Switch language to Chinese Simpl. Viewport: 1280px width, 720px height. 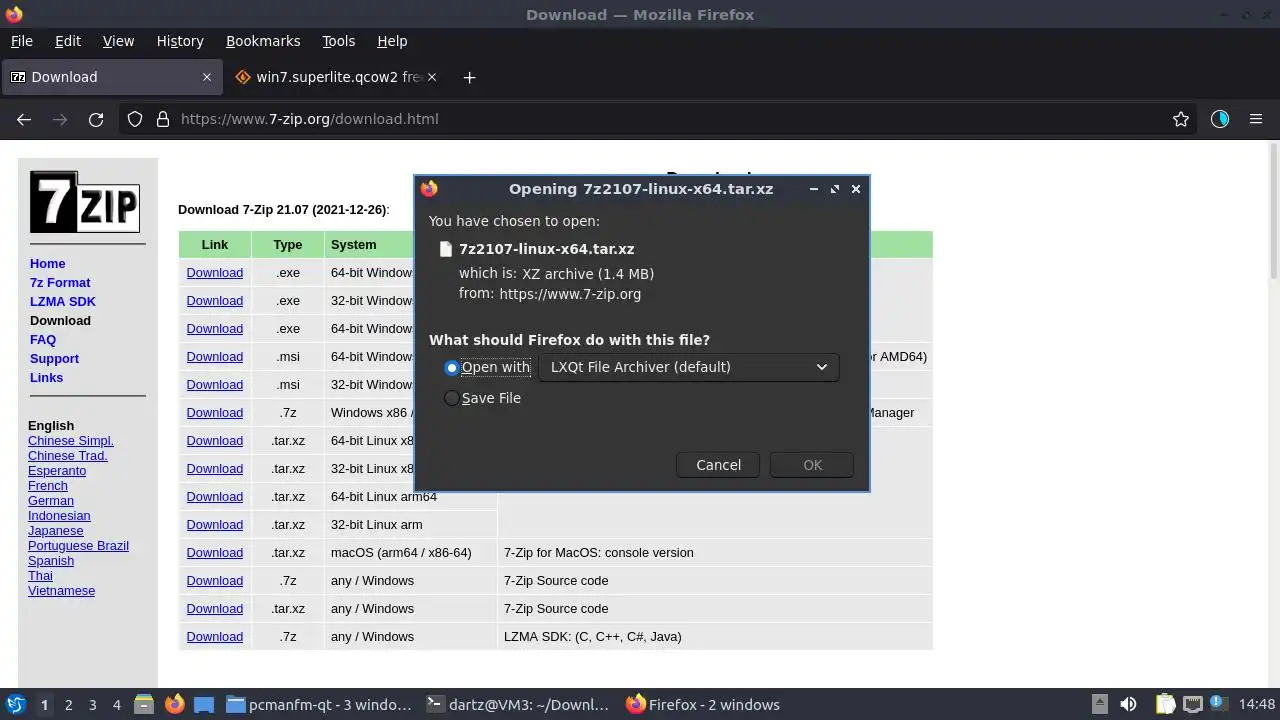pos(71,441)
